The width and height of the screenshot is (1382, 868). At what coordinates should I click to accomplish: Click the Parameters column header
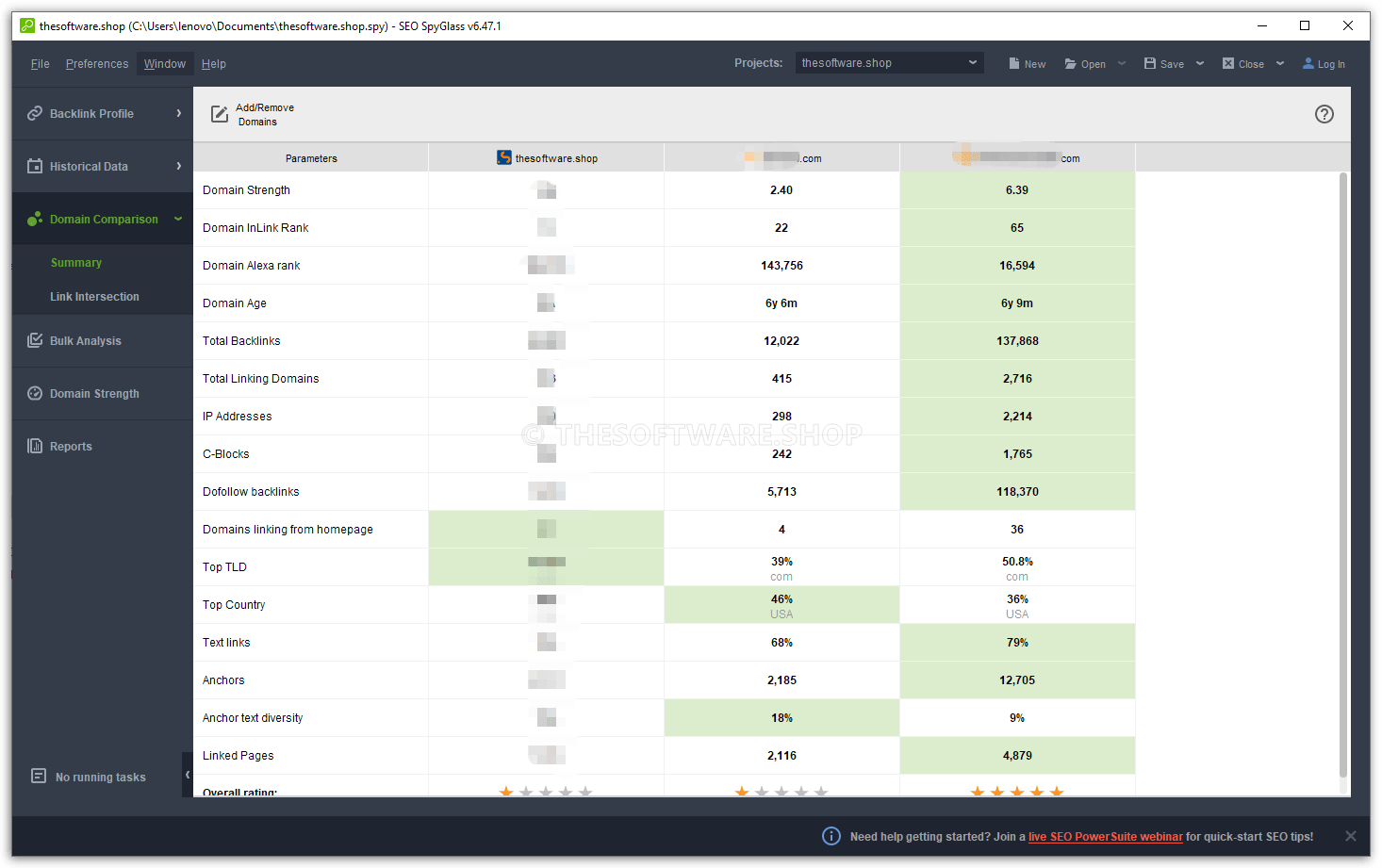[311, 157]
